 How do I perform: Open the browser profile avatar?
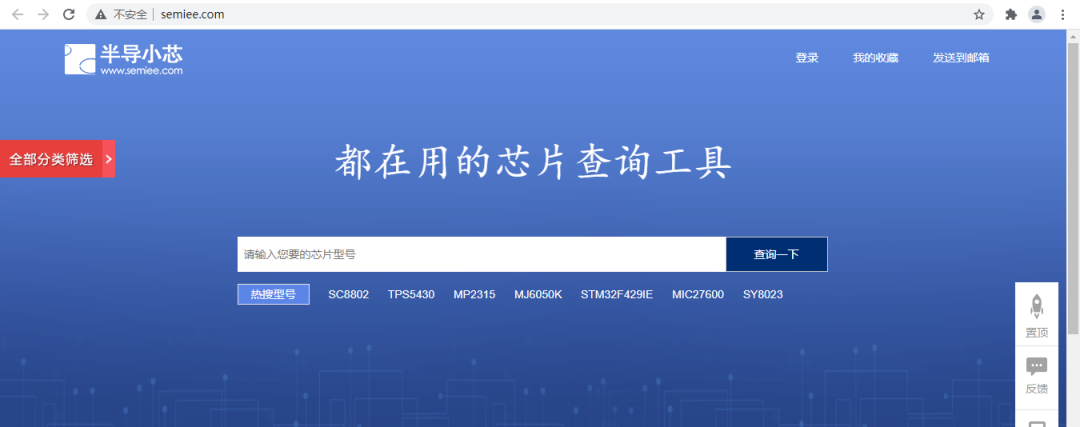(1037, 14)
